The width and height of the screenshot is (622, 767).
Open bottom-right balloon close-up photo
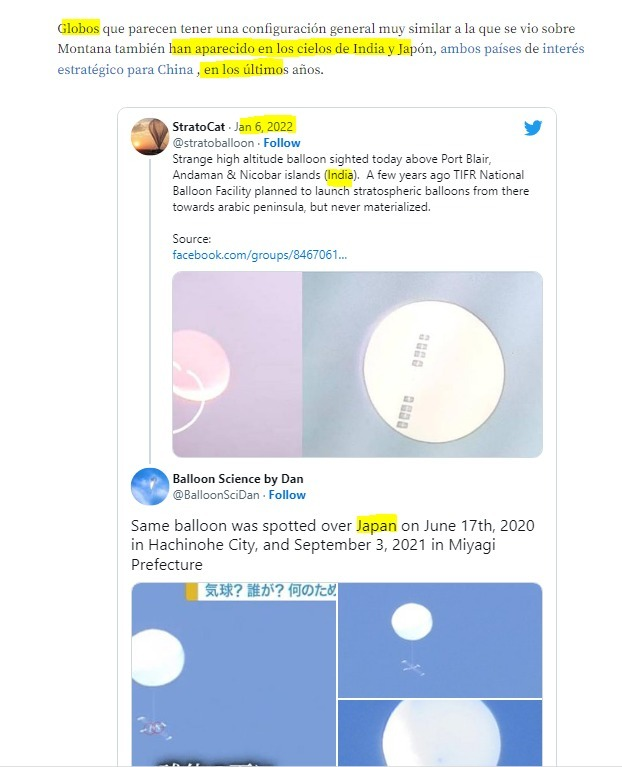coord(440,733)
